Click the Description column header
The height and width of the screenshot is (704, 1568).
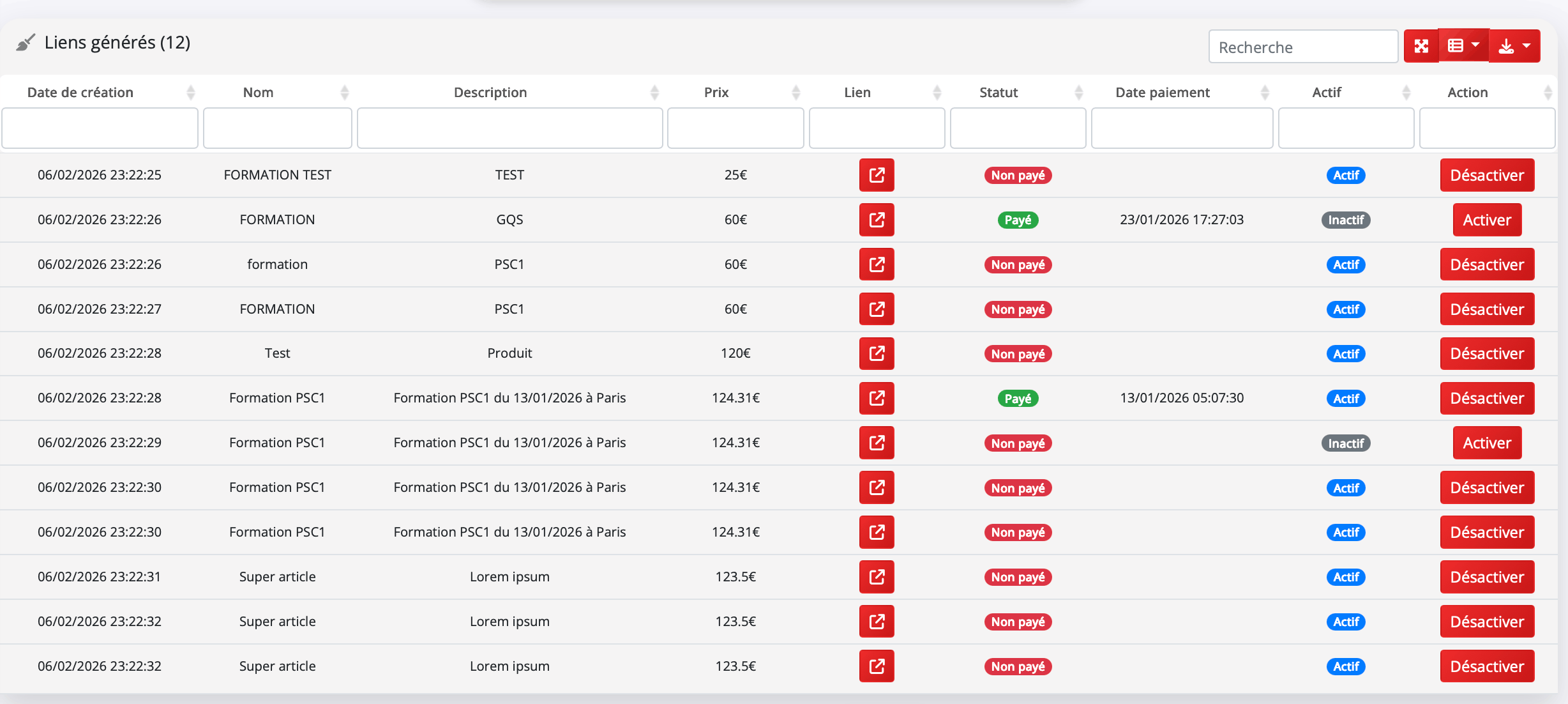490,93
